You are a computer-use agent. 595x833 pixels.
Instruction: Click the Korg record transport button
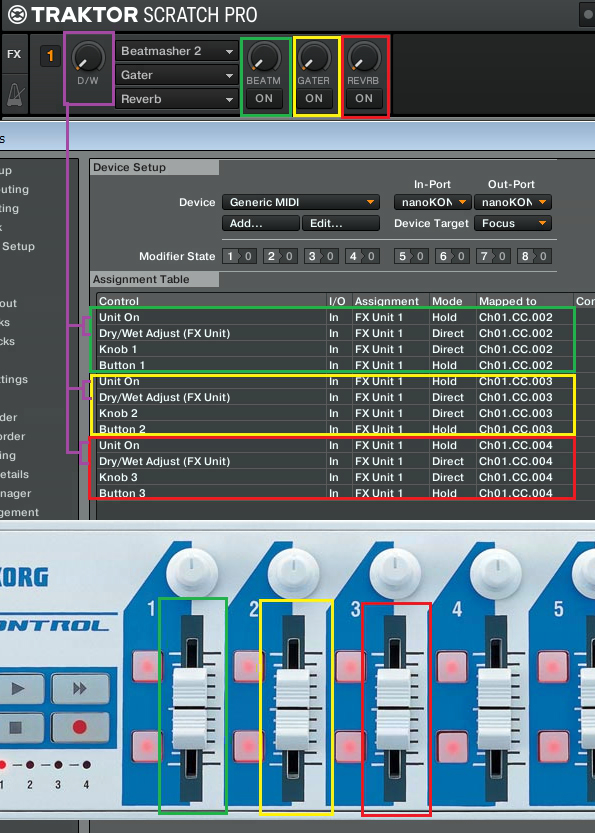point(80,727)
